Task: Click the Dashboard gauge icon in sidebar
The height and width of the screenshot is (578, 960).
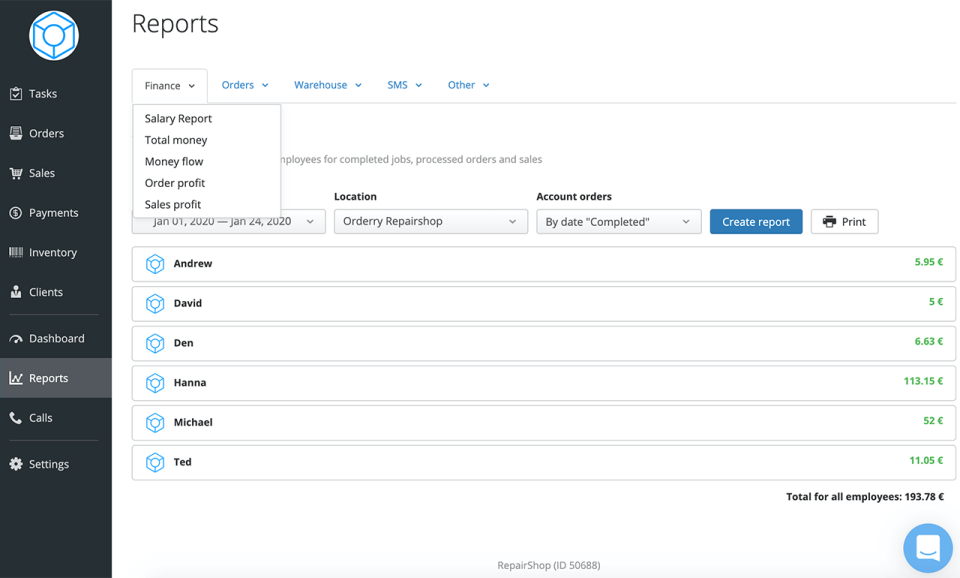Action: click(16, 339)
